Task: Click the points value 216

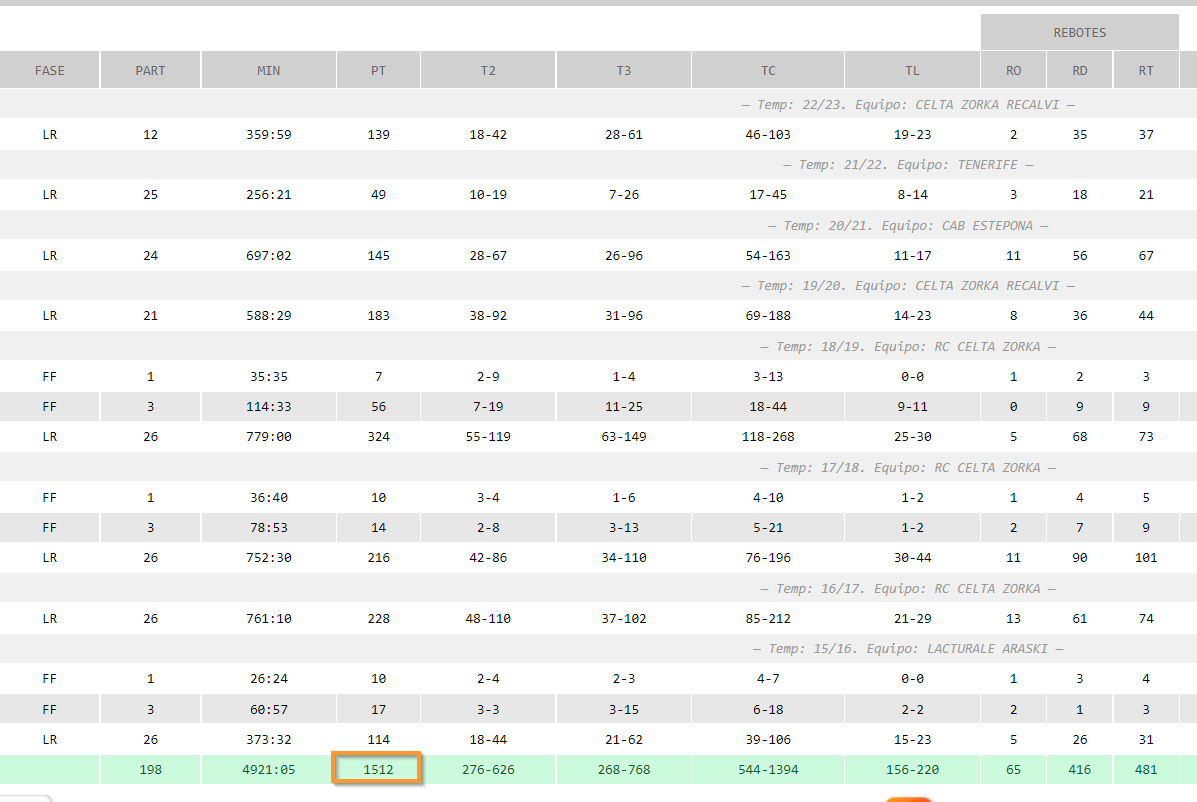Action: tap(379, 558)
